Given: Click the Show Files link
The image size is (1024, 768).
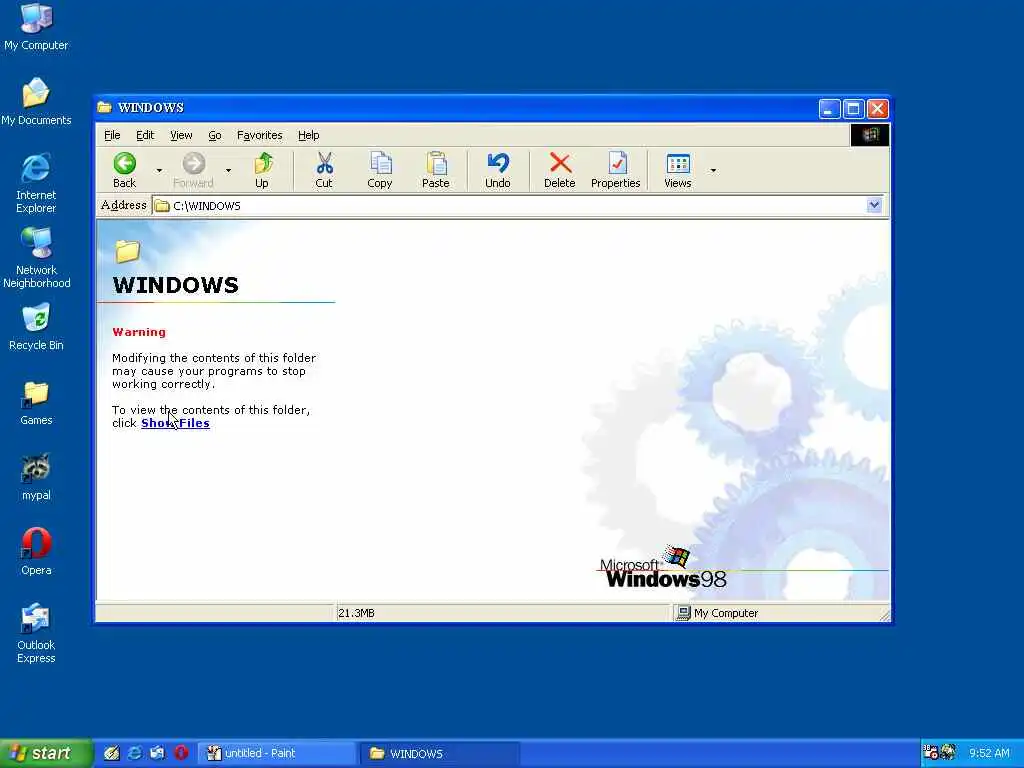Looking at the screenshot, I should pyautogui.click(x=175, y=423).
